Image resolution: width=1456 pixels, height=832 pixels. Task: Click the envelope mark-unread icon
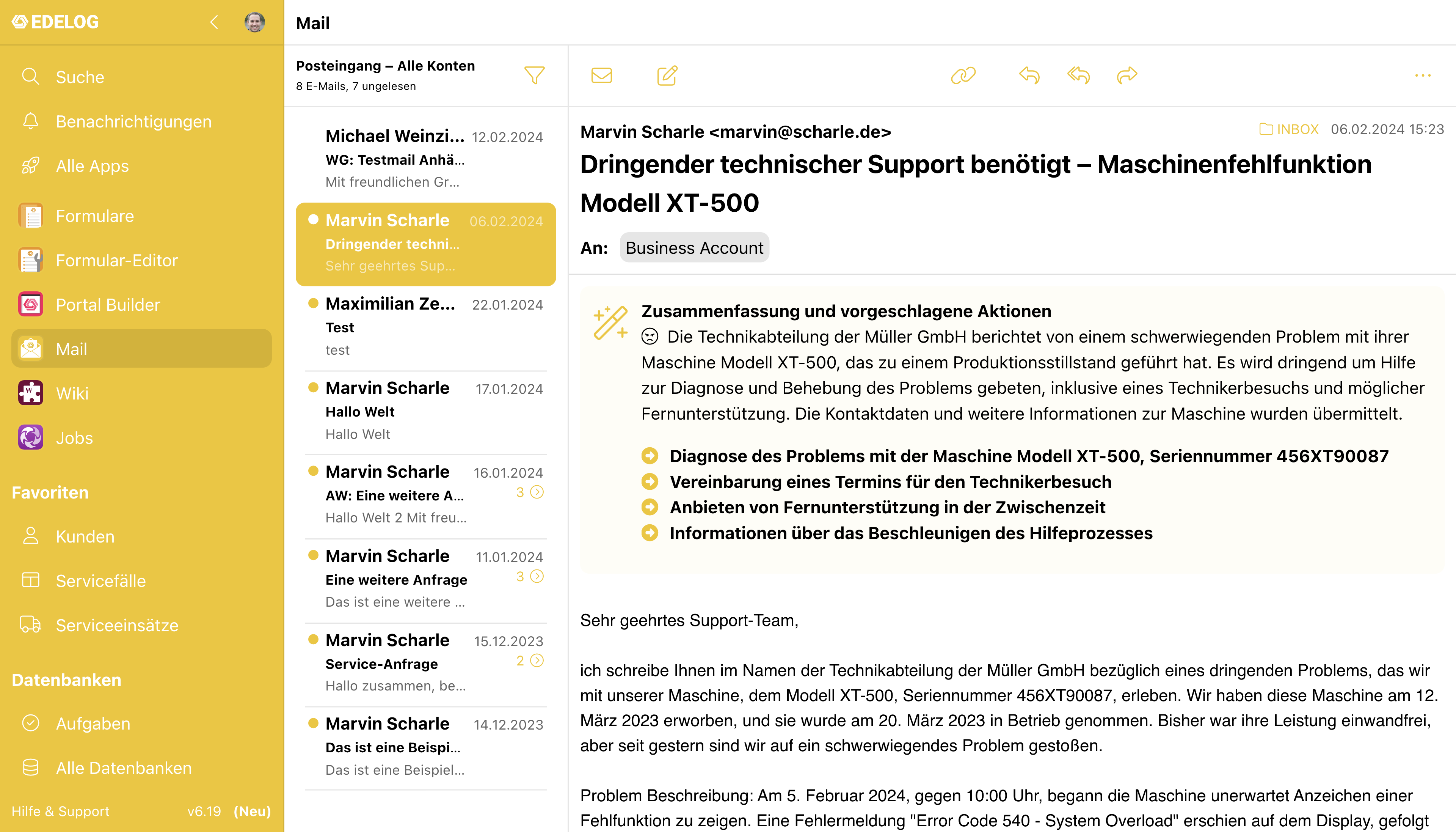[x=602, y=75]
